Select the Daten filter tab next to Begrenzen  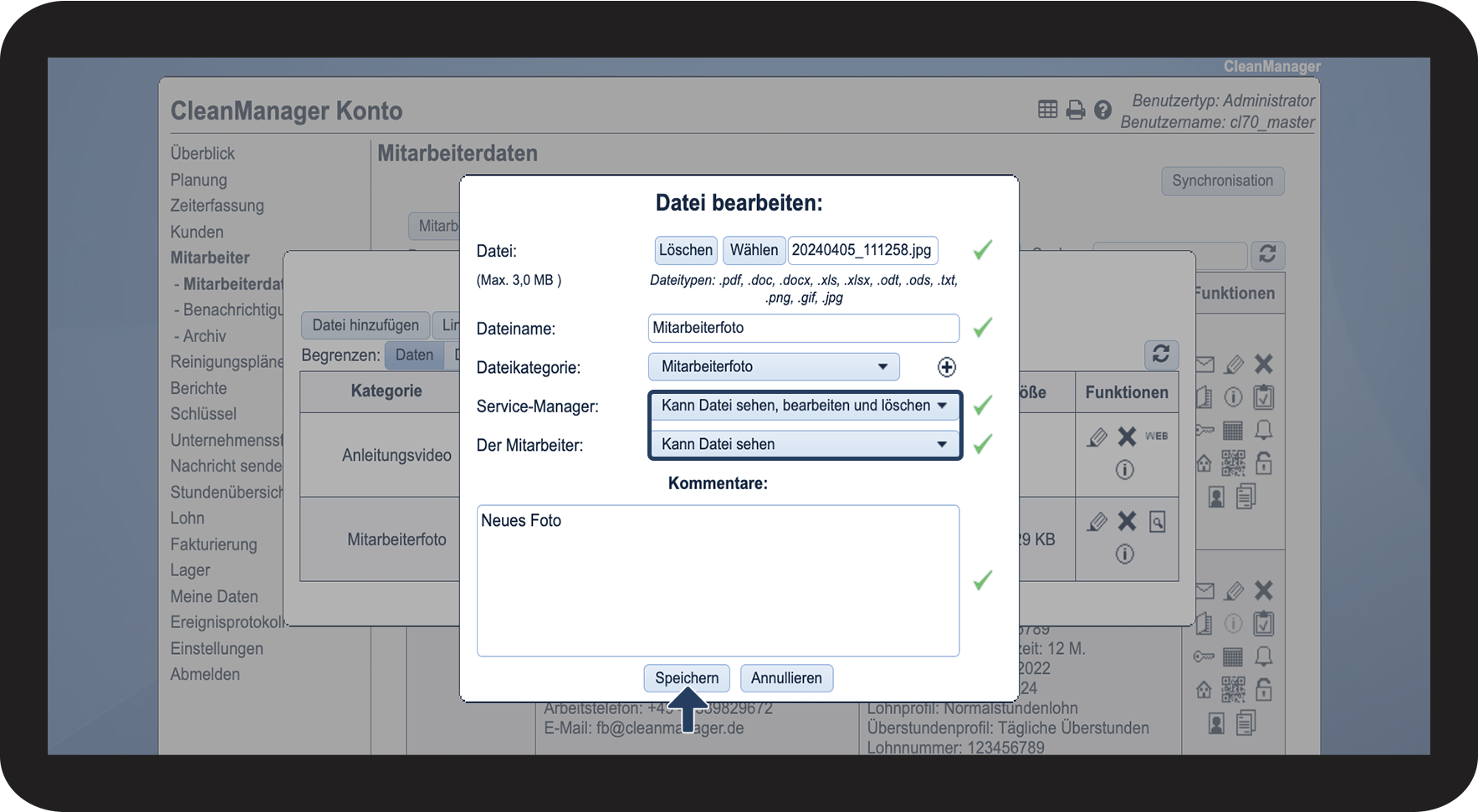click(414, 355)
